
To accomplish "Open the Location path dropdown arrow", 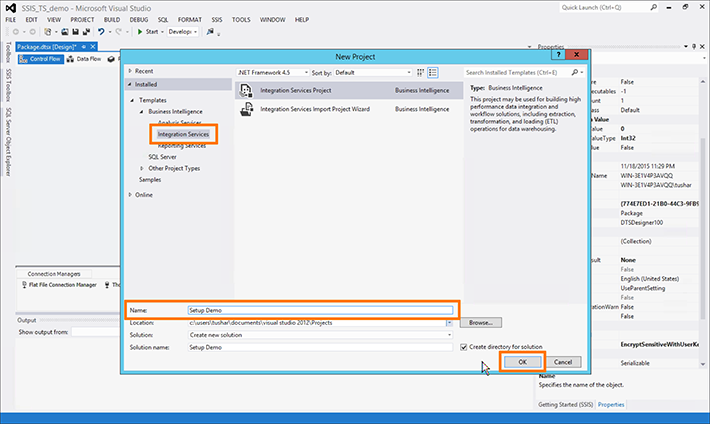I will [x=449, y=323].
